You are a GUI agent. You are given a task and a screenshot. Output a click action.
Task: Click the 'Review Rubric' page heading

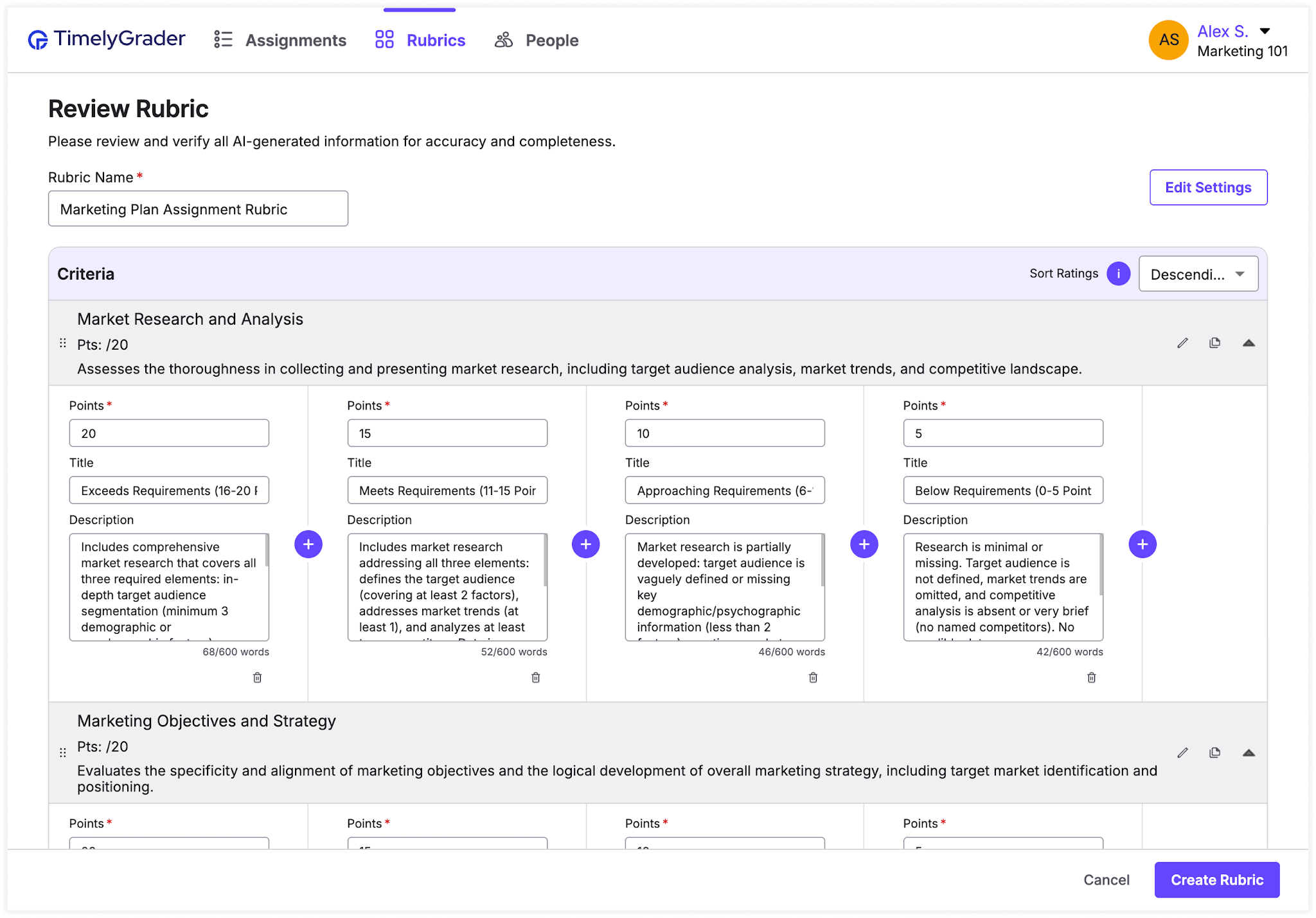(129, 109)
